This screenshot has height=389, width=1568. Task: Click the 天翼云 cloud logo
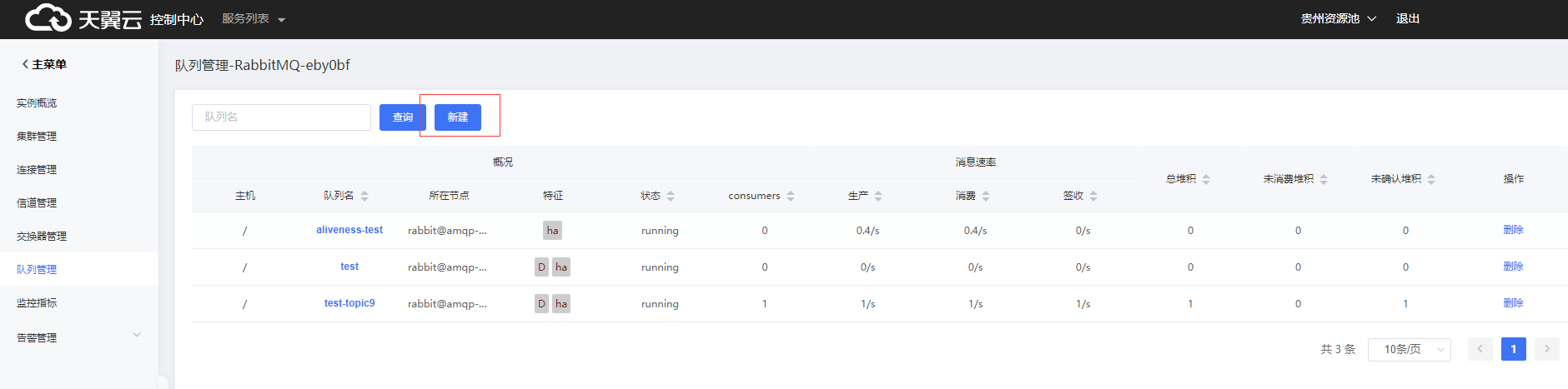pos(83,18)
